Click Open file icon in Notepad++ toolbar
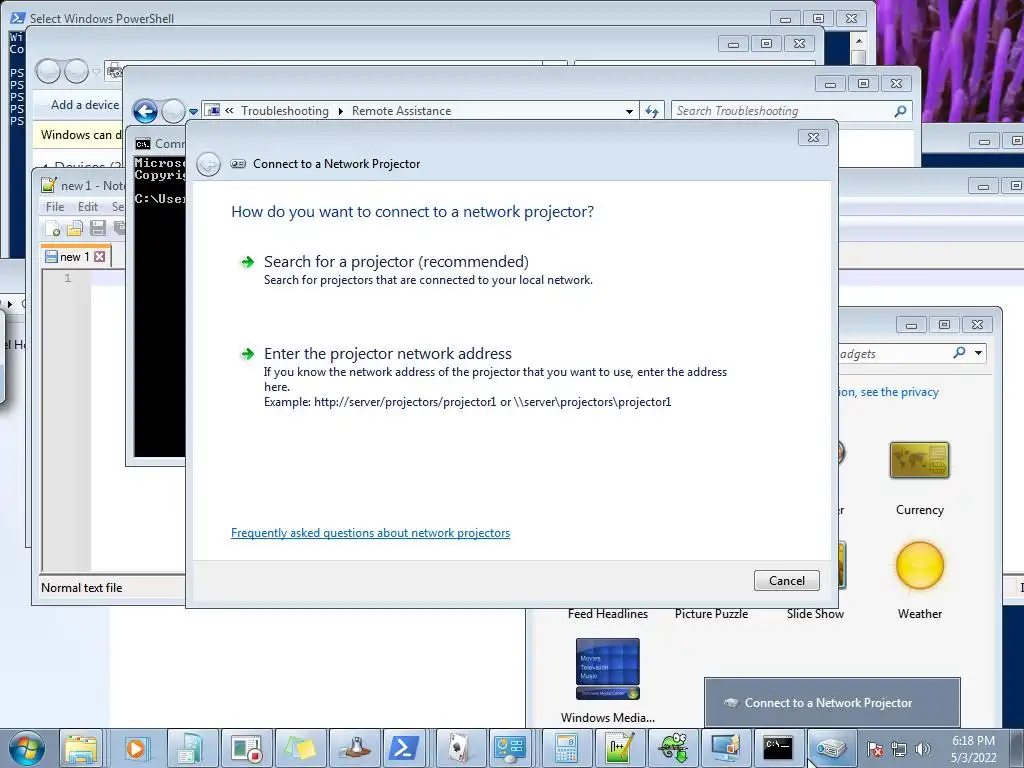The height and width of the screenshot is (768, 1024). [x=75, y=228]
